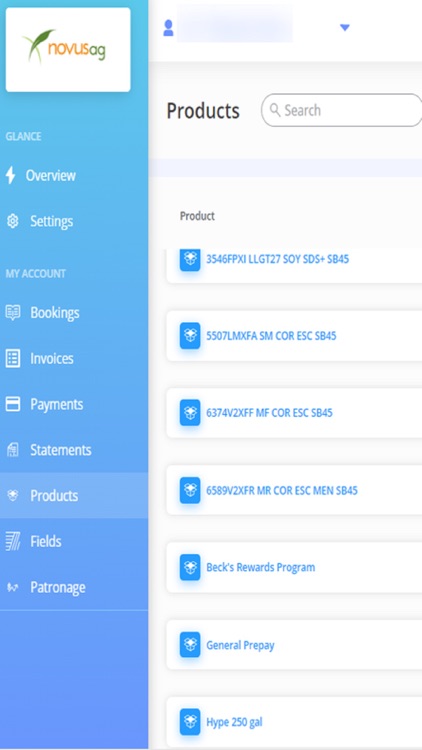The width and height of the screenshot is (422, 750).
Task: Click box icon for Beck's Rewards Program
Action: [x=190, y=568]
